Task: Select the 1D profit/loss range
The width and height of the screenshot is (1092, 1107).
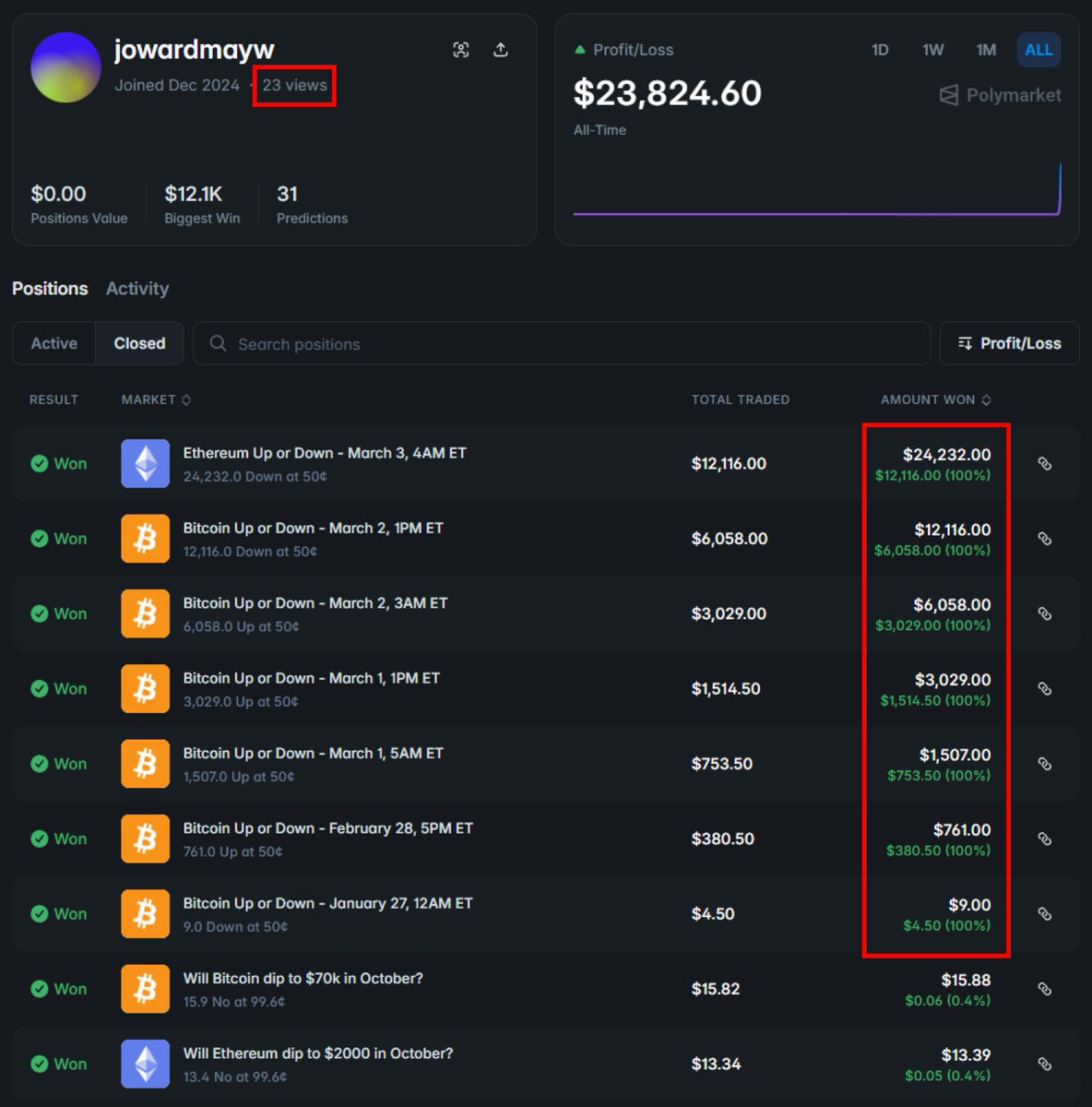Action: tap(880, 50)
